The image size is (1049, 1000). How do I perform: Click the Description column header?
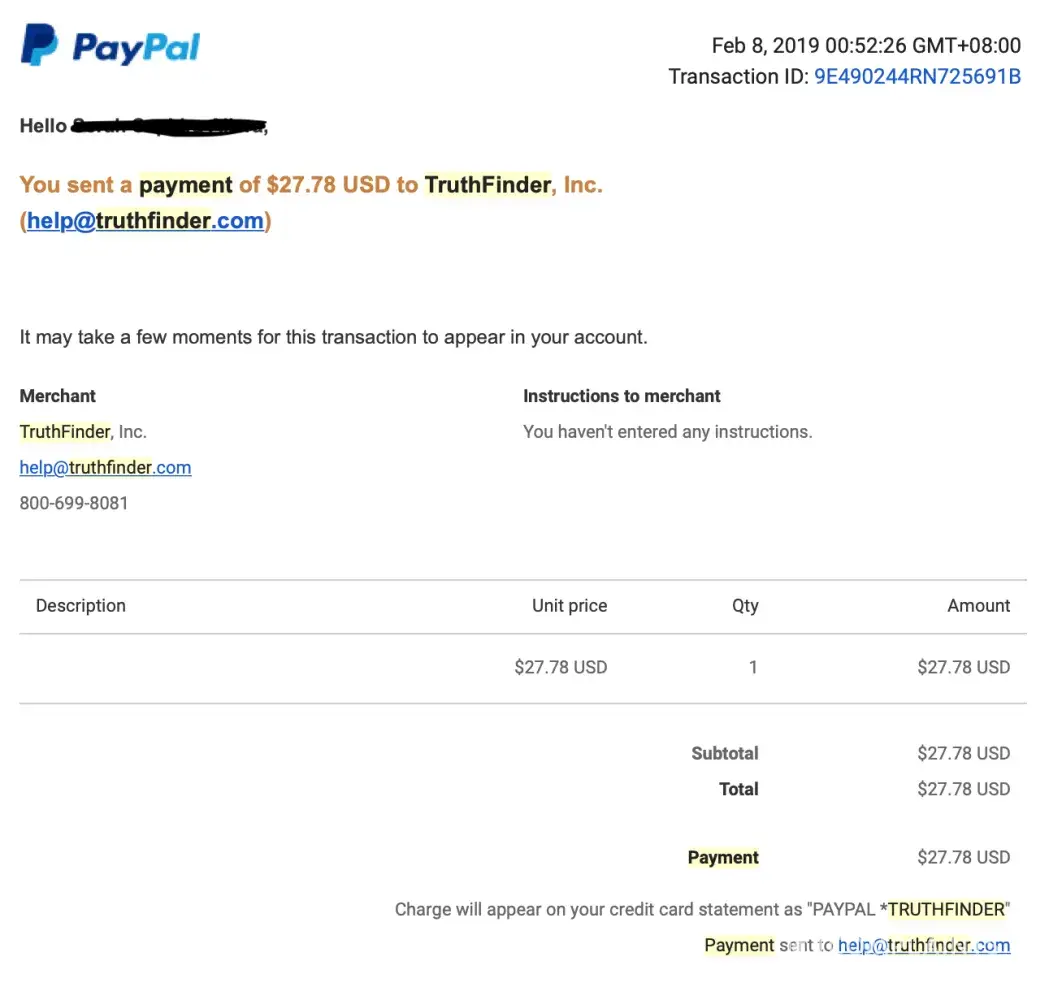[x=81, y=606]
